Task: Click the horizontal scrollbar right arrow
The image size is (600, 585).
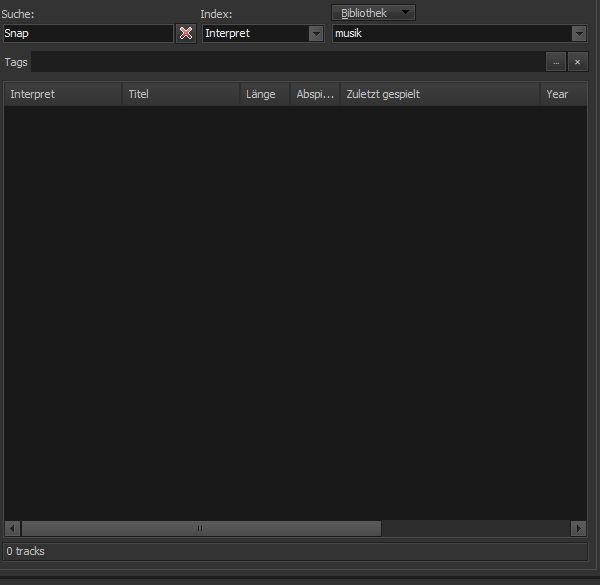Action: pos(579,528)
